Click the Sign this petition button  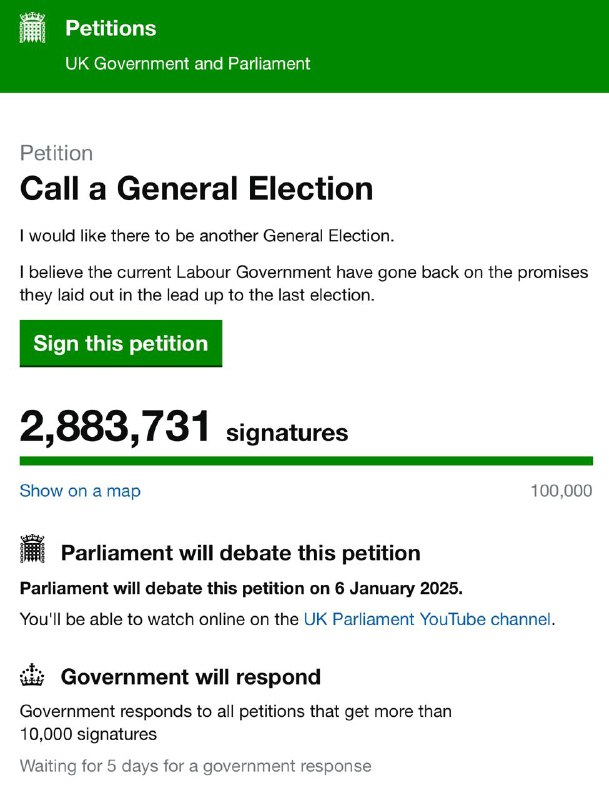point(121,343)
